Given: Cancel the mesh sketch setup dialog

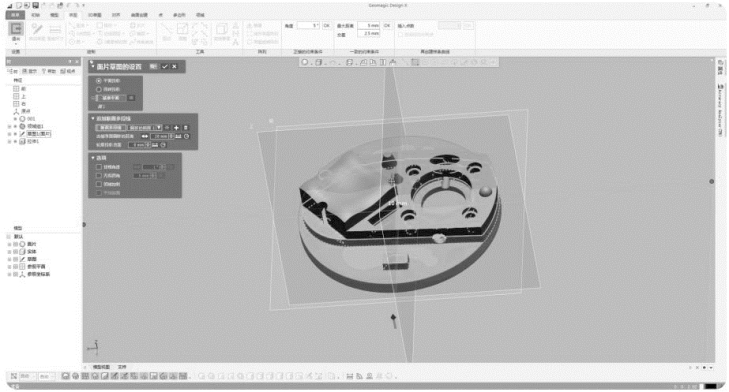Looking at the screenshot, I should click(174, 66).
